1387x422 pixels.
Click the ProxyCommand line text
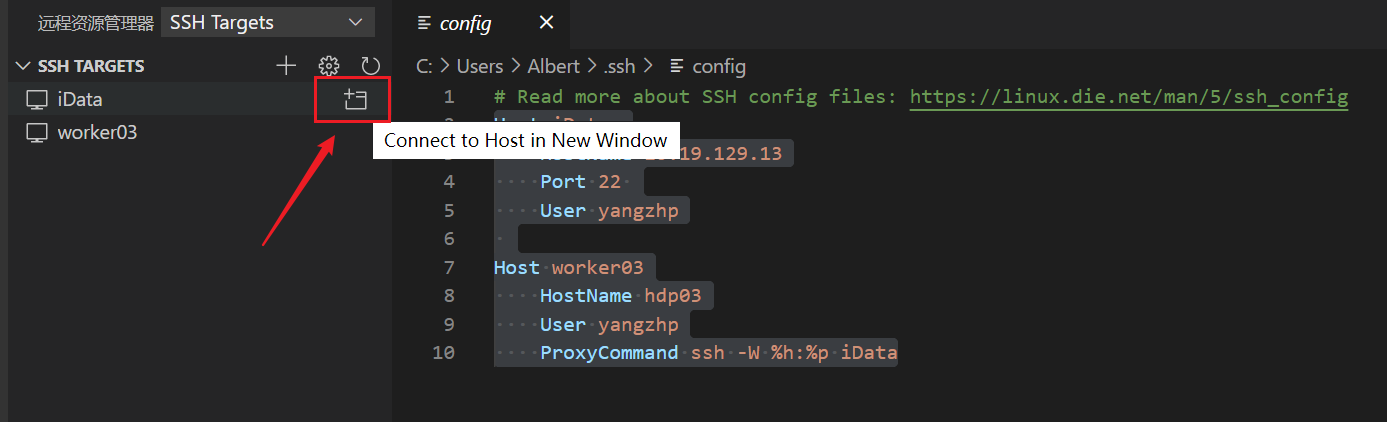point(719,352)
